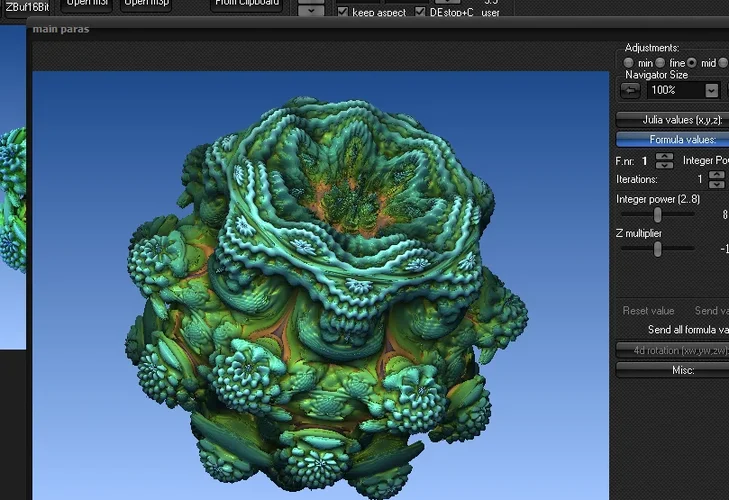
Task: Decrease the F.nr formula number stepper
Action: [x=664, y=165]
